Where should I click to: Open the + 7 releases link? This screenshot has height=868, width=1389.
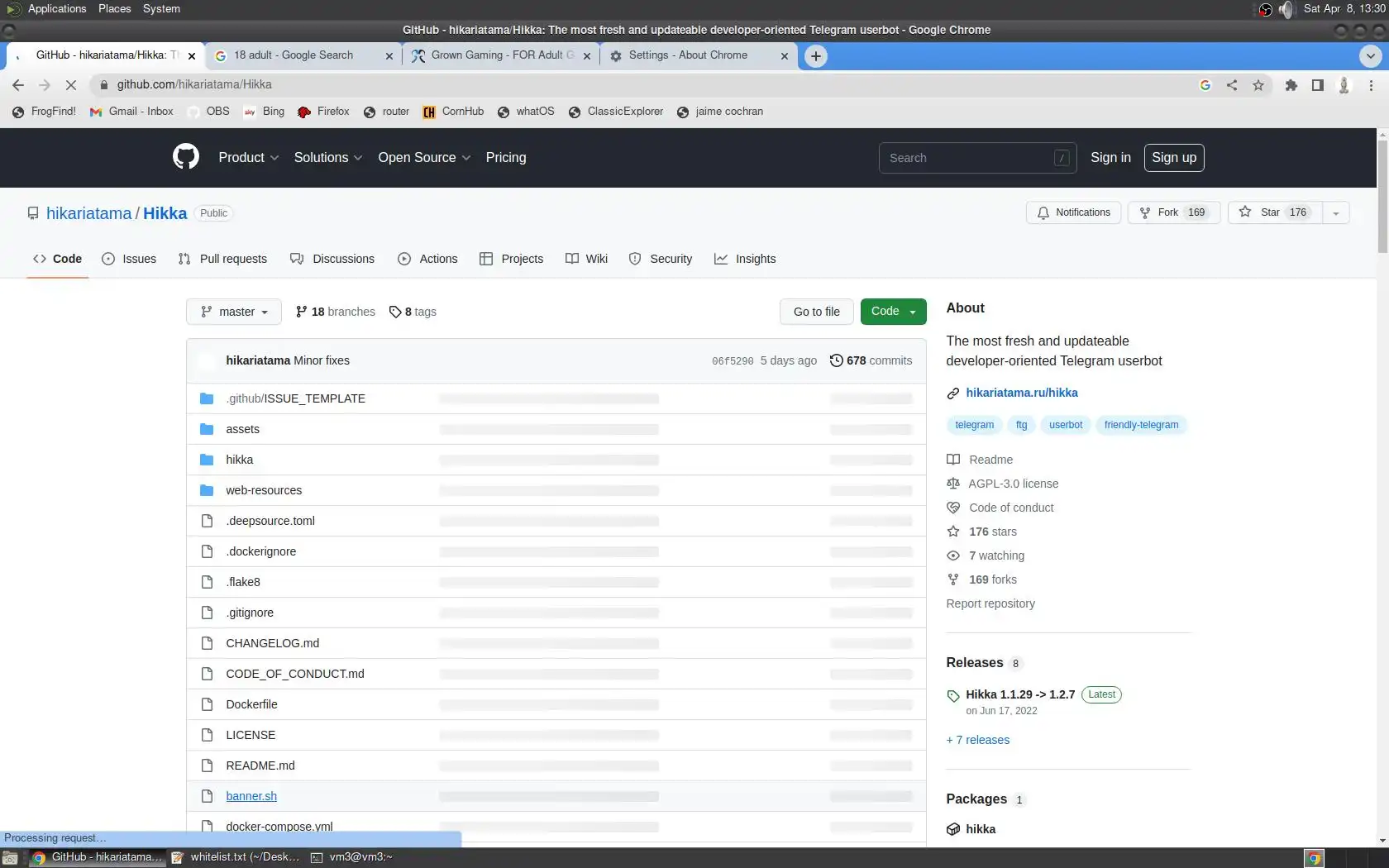(x=978, y=740)
